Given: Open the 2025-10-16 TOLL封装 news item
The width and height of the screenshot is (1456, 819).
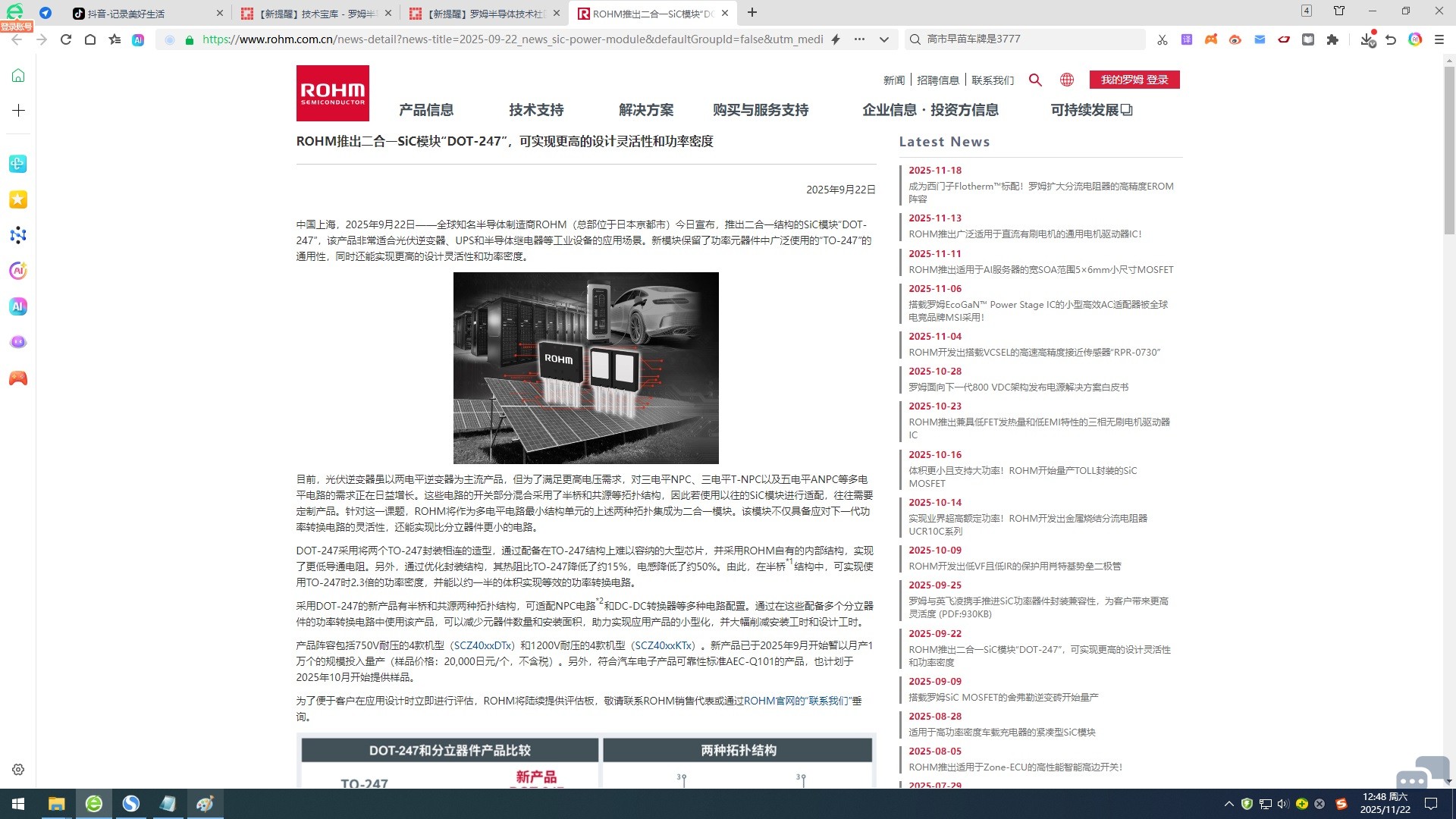Looking at the screenshot, I should (x=1023, y=477).
